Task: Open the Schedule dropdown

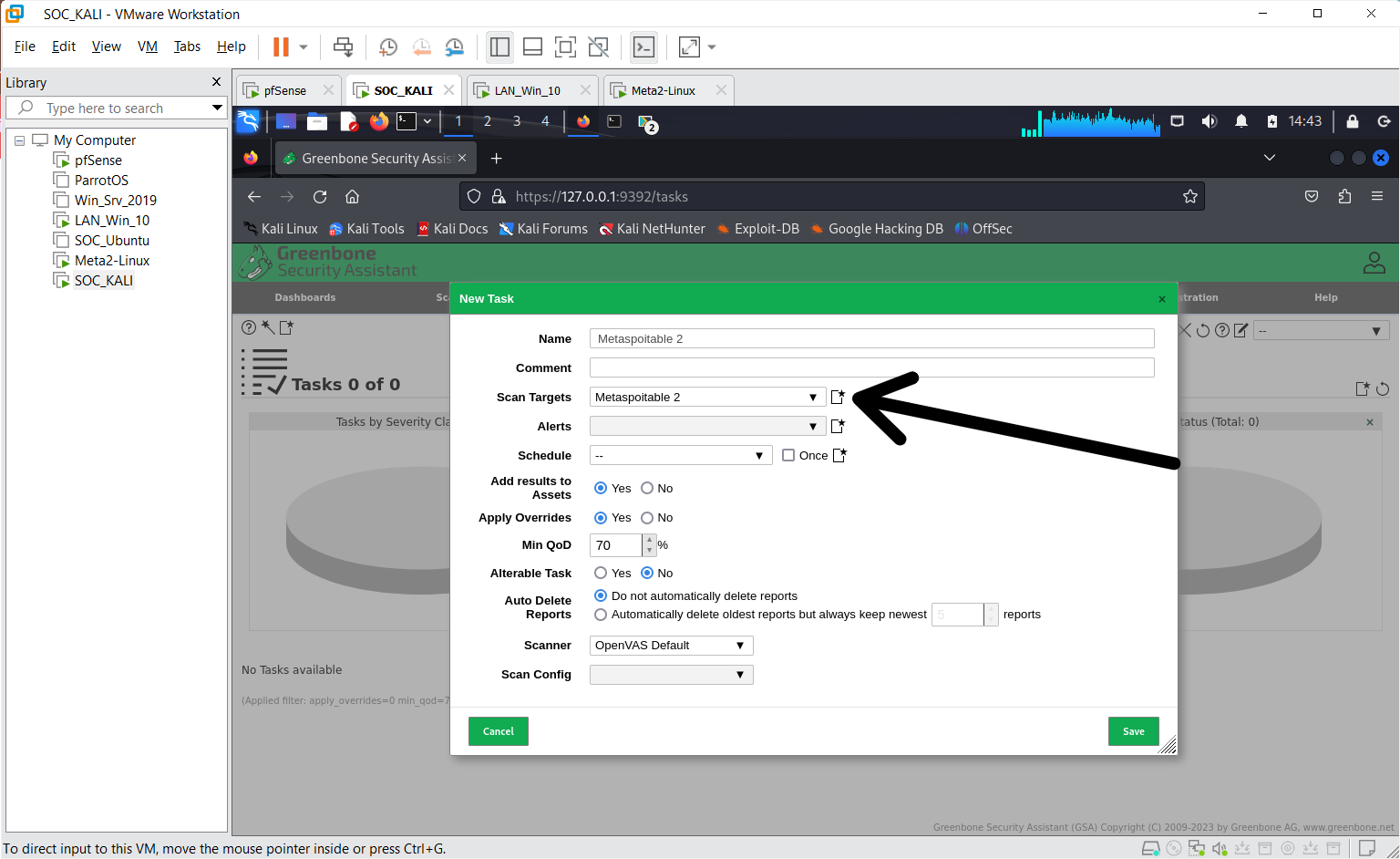Action: point(681,455)
